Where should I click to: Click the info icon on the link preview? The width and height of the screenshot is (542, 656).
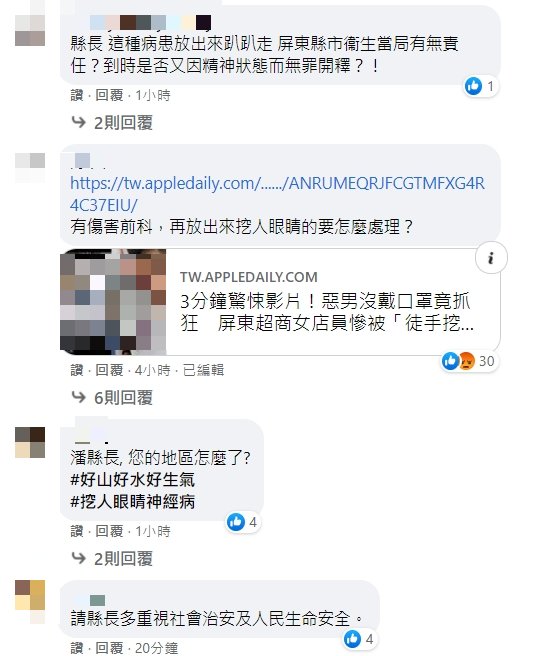491,258
